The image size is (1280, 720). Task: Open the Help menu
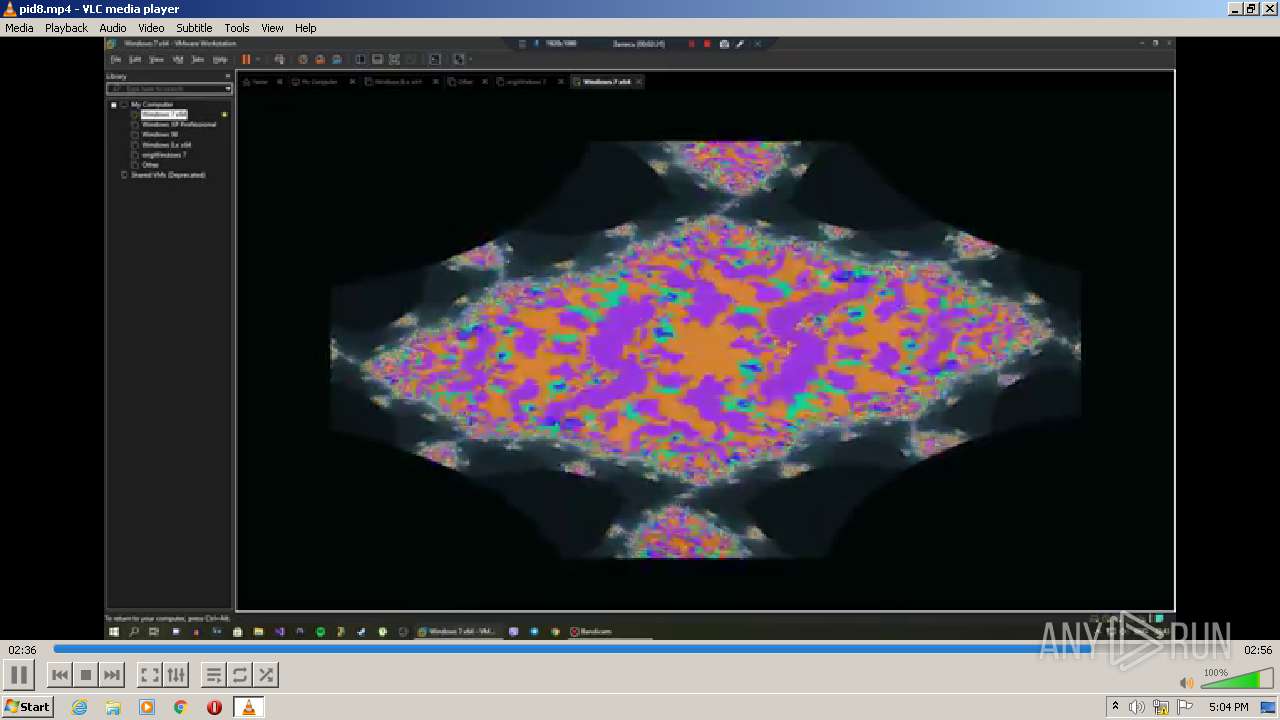coord(306,28)
